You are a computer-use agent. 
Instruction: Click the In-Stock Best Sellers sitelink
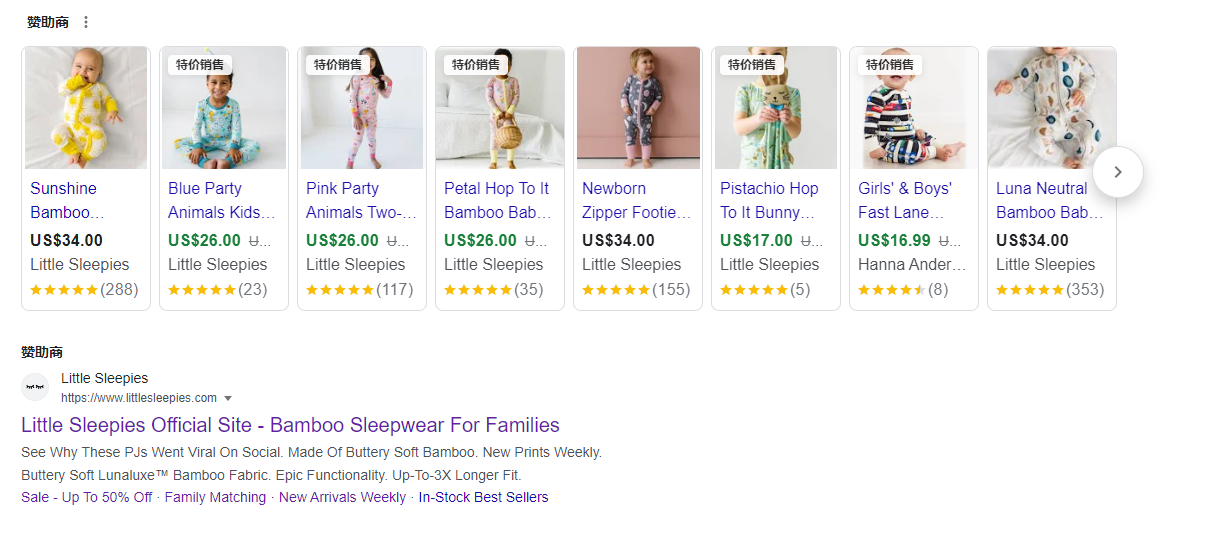tap(483, 497)
